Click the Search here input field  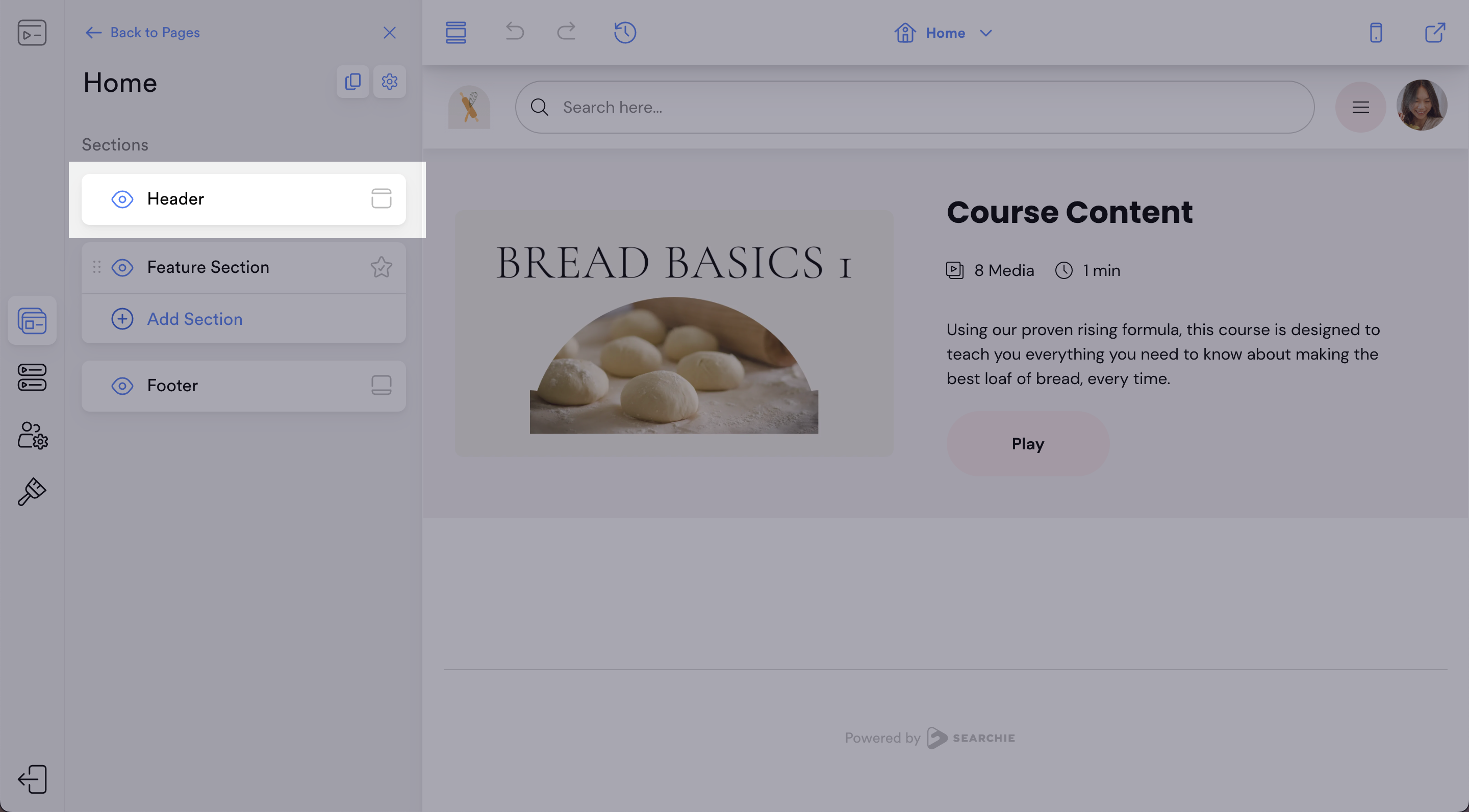[913, 107]
